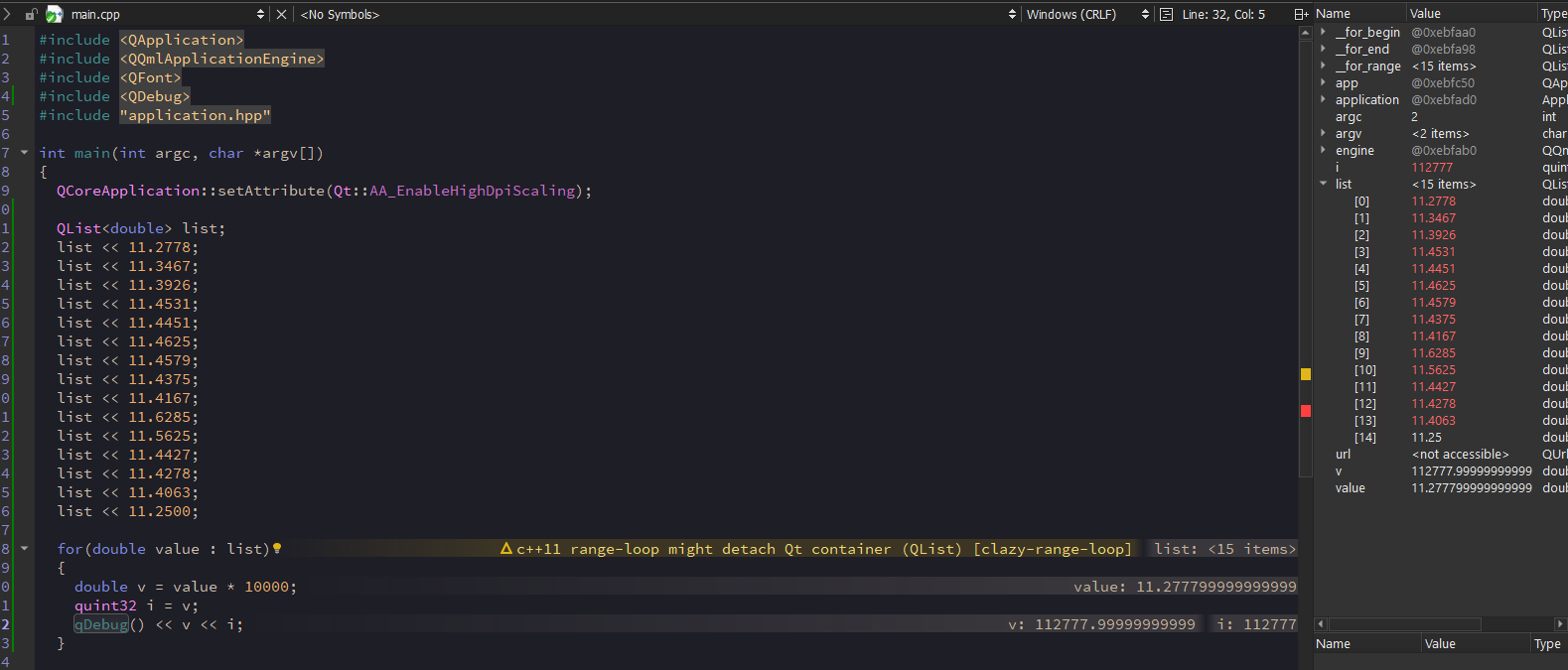This screenshot has width=1568, height=670.
Task: Select list item [5] with value 11.4625
Action: tap(1441, 285)
